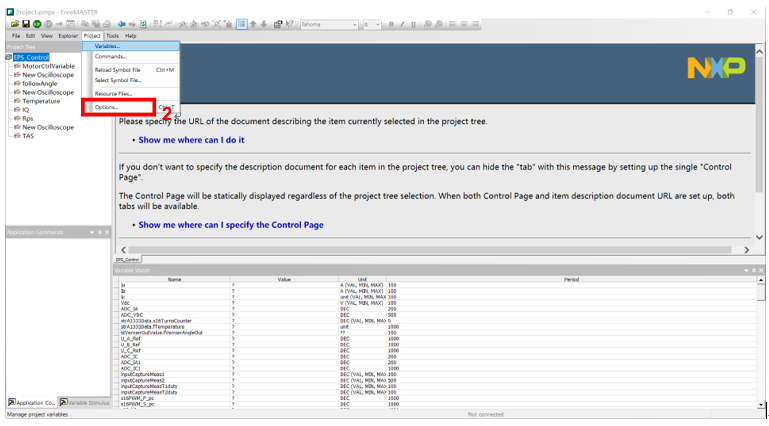Open the Tools menu

(112, 35)
